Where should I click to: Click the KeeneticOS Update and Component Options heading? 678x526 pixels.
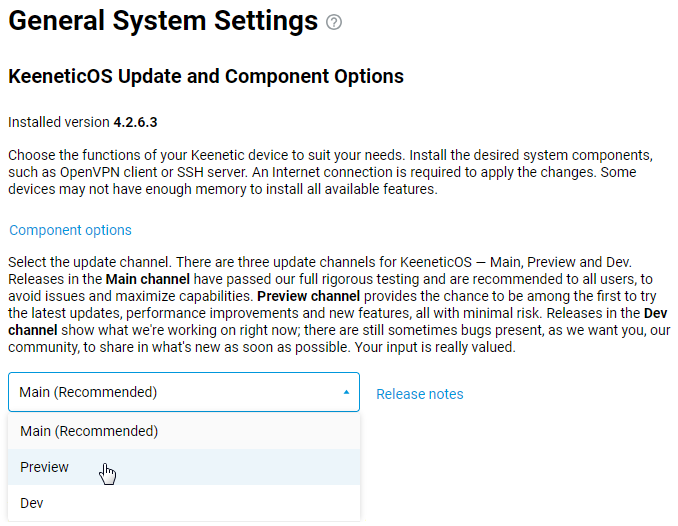pyautogui.click(x=206, y=76)
